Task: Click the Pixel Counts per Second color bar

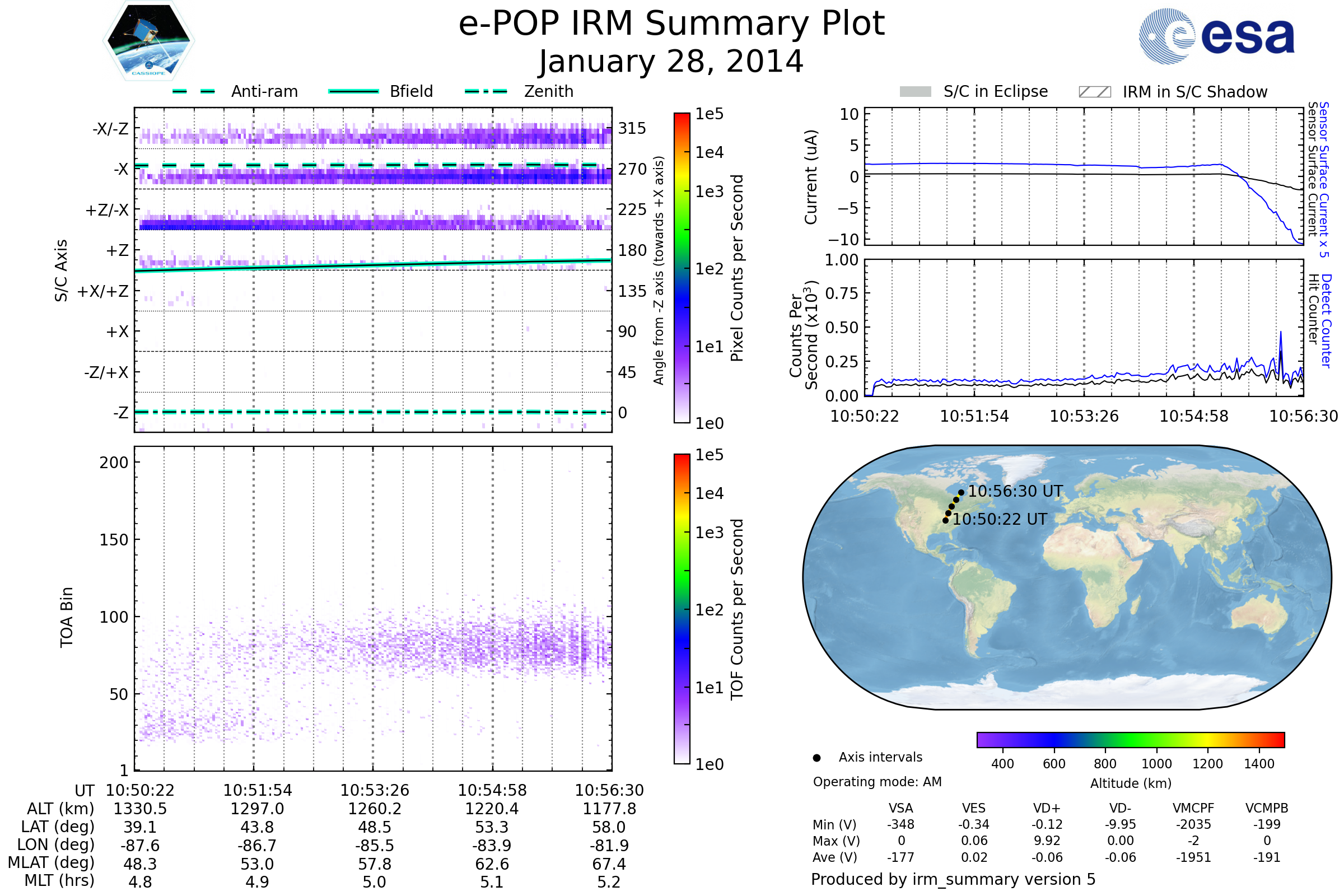Action: tap(682, 268)
